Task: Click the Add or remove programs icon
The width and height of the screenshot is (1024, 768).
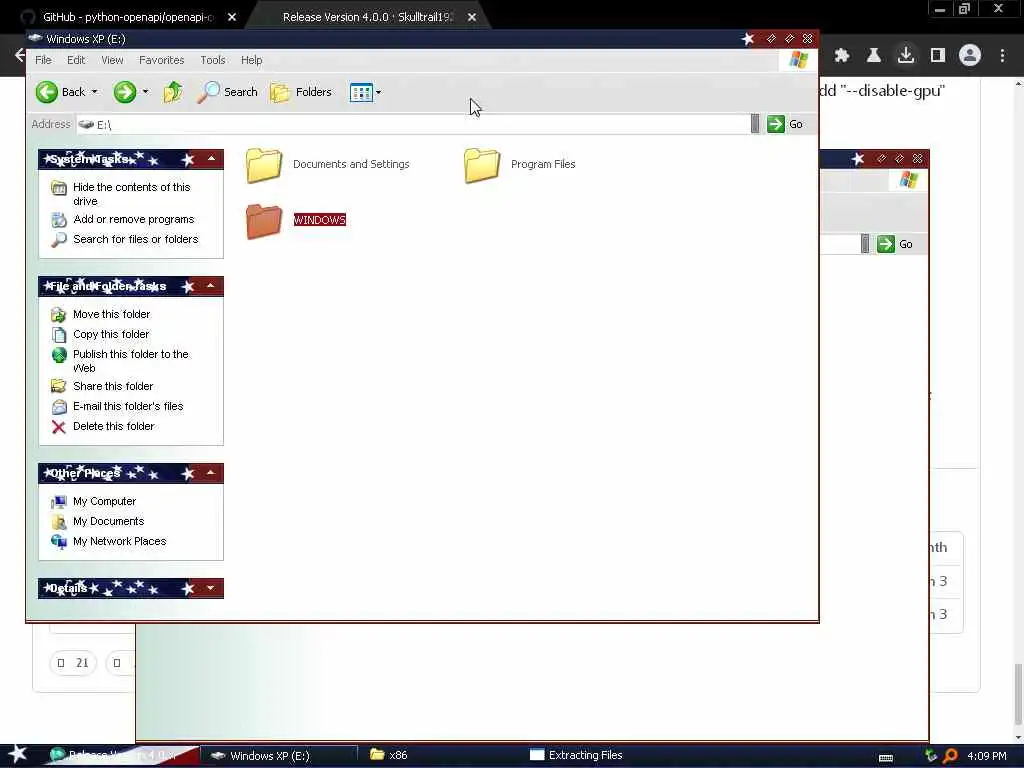Action: pyautogui.click(x=59, y=219)
